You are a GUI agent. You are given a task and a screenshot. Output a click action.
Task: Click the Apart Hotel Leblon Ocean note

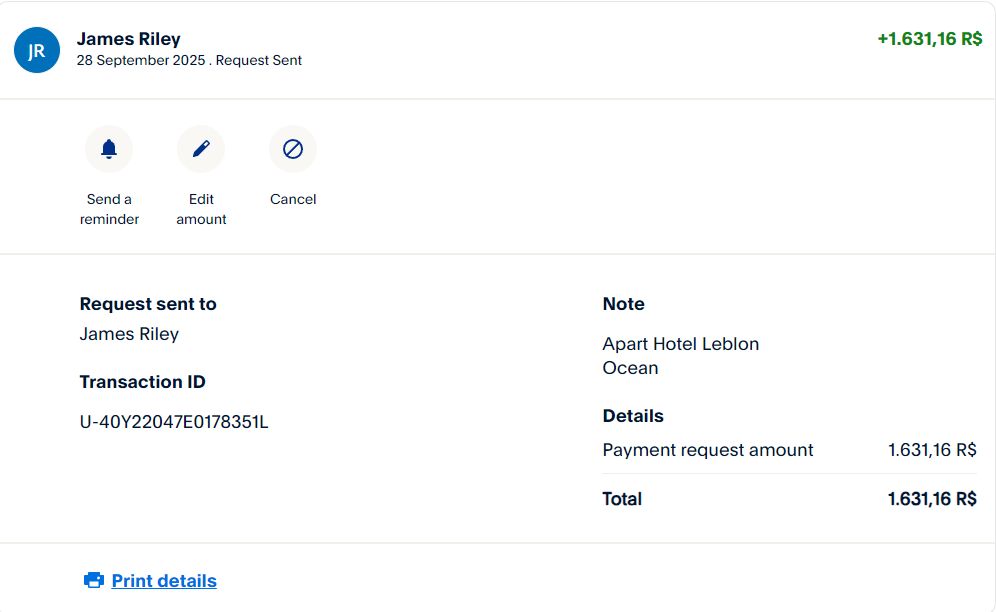coord(680,356)
